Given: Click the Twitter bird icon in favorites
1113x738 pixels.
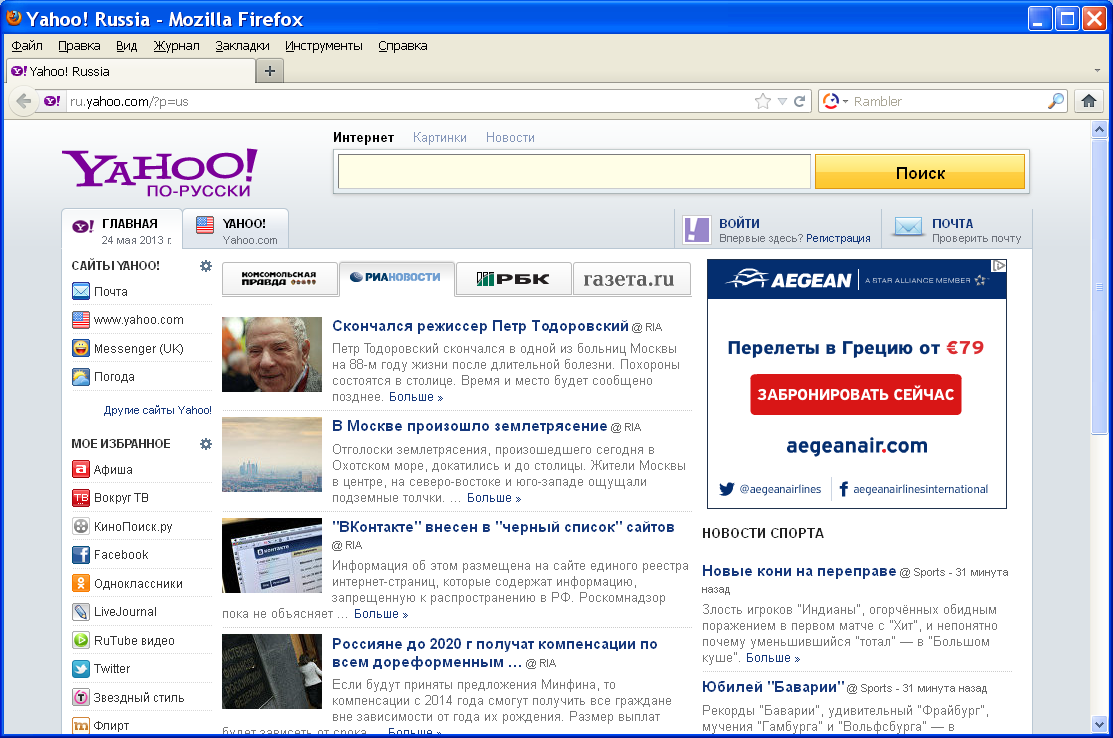Looking at the screenshot, I should [x=81, y=668].
